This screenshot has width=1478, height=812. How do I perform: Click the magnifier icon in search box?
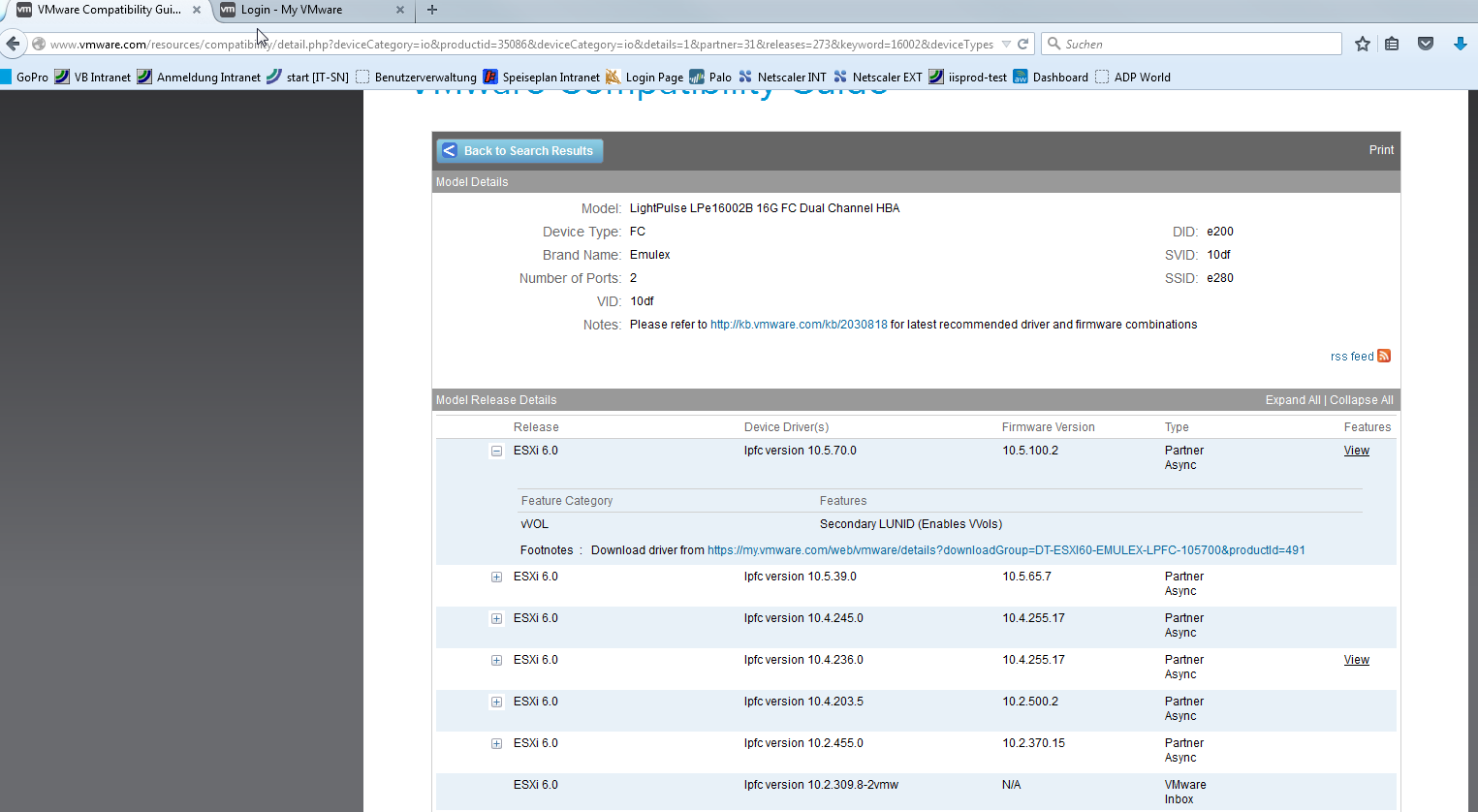coord(1054,44)
